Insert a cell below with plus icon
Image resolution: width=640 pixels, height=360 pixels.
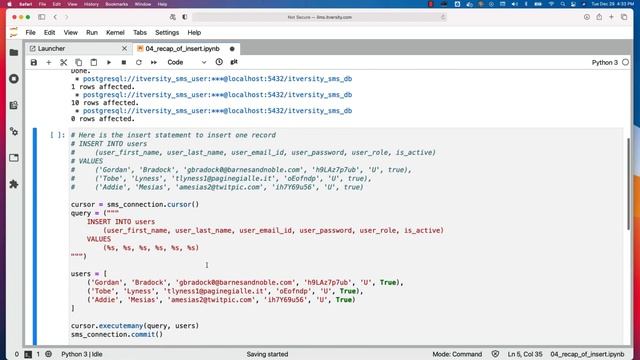(49, 62)
